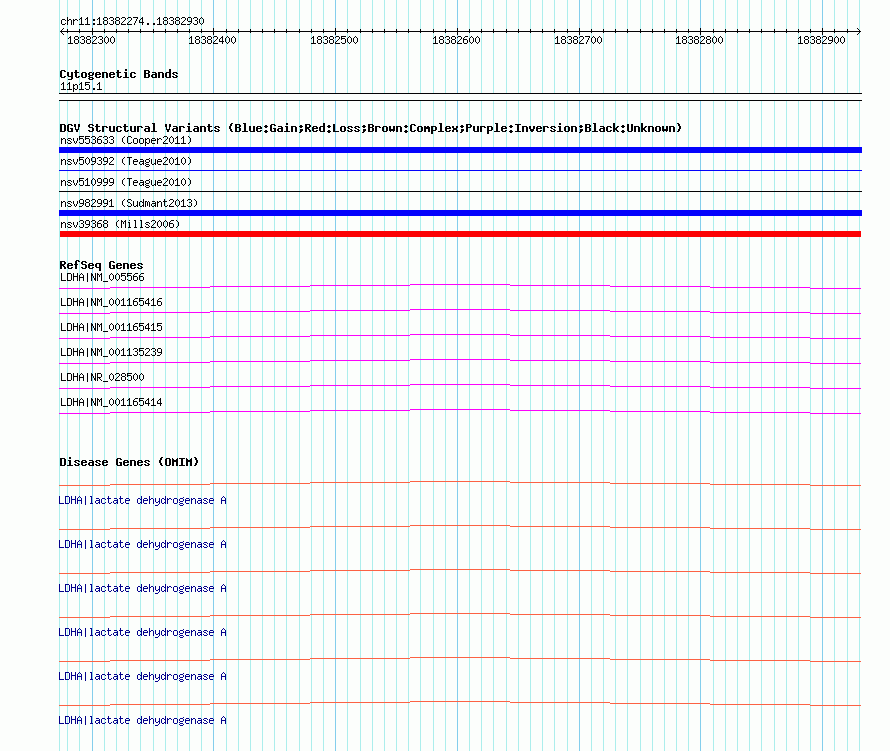Click the 18382400 ruler tick label
This screenshot has height=751, width=890.
click(x=212, y=40)
